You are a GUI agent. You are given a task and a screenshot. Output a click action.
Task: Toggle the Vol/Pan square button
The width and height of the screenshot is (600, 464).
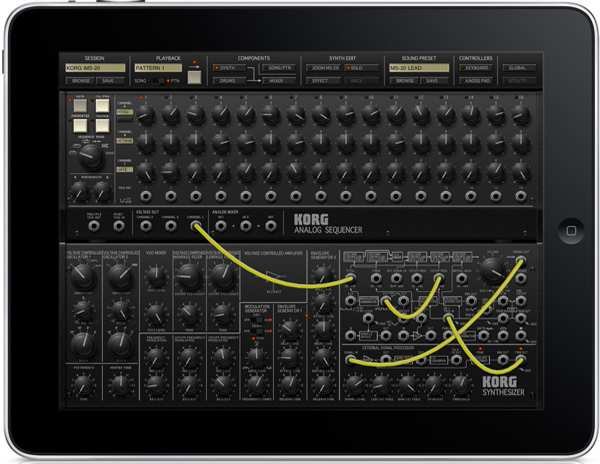(x=102, y=106)
